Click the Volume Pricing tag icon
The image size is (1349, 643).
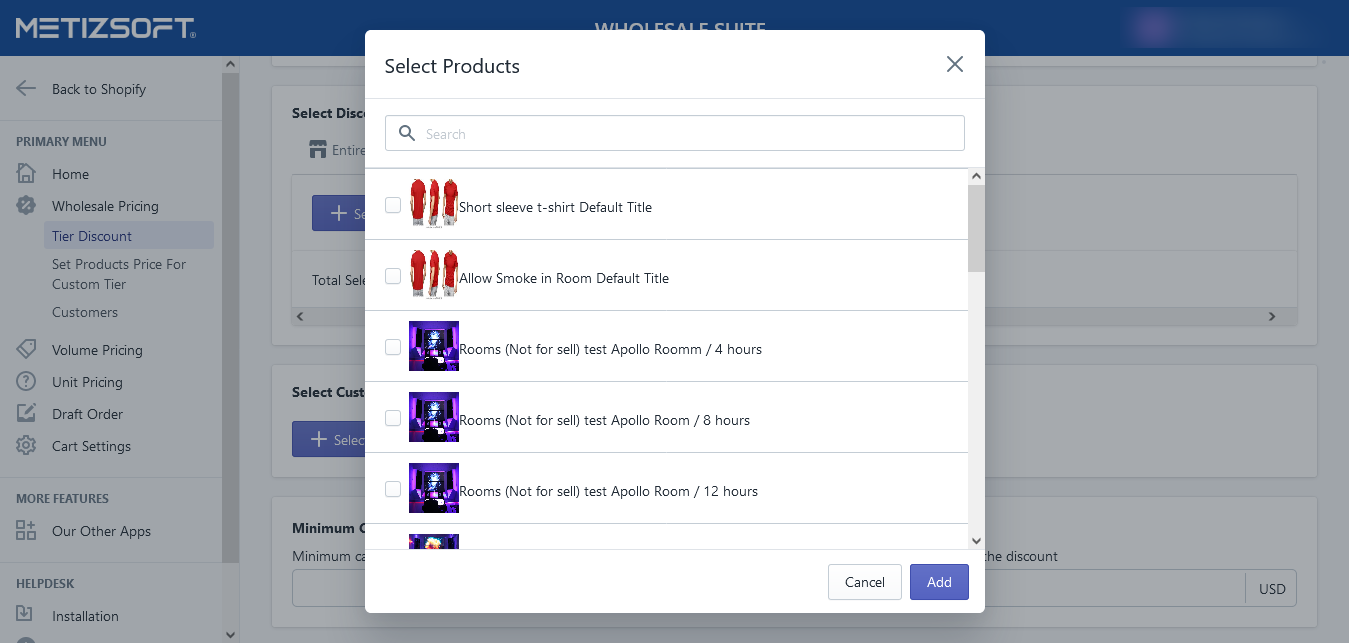[x=26, y=350]
